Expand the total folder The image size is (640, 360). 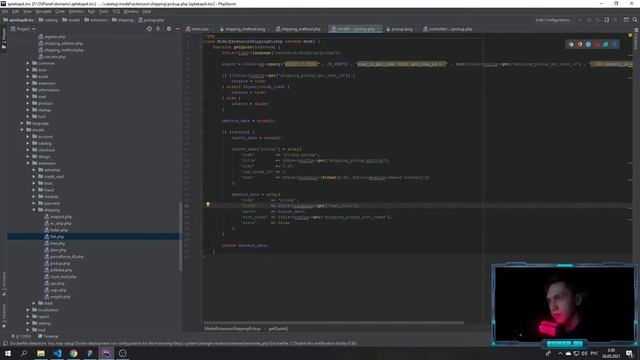(x=34, y=303)
